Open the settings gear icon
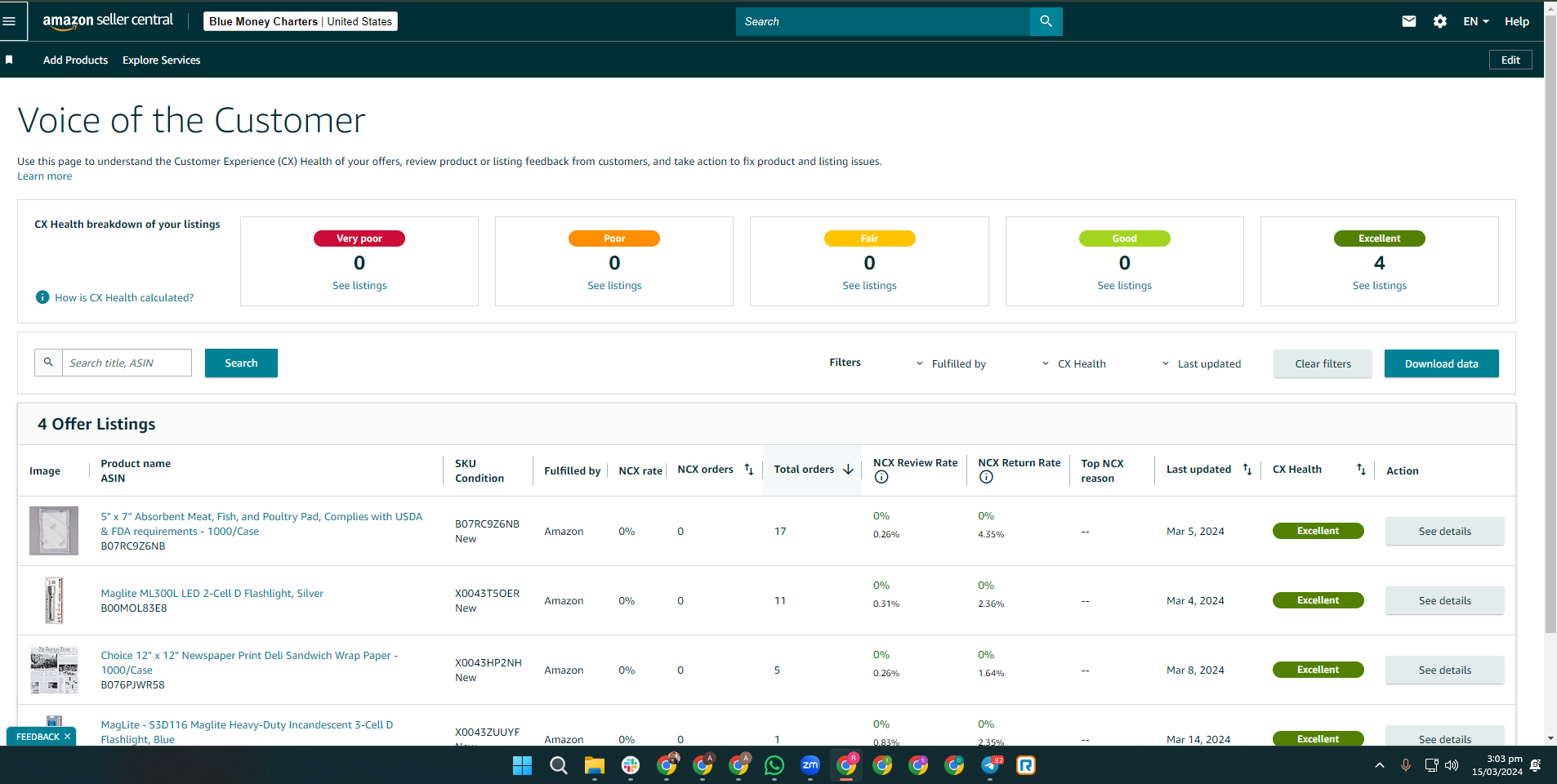 point(1440,21)
